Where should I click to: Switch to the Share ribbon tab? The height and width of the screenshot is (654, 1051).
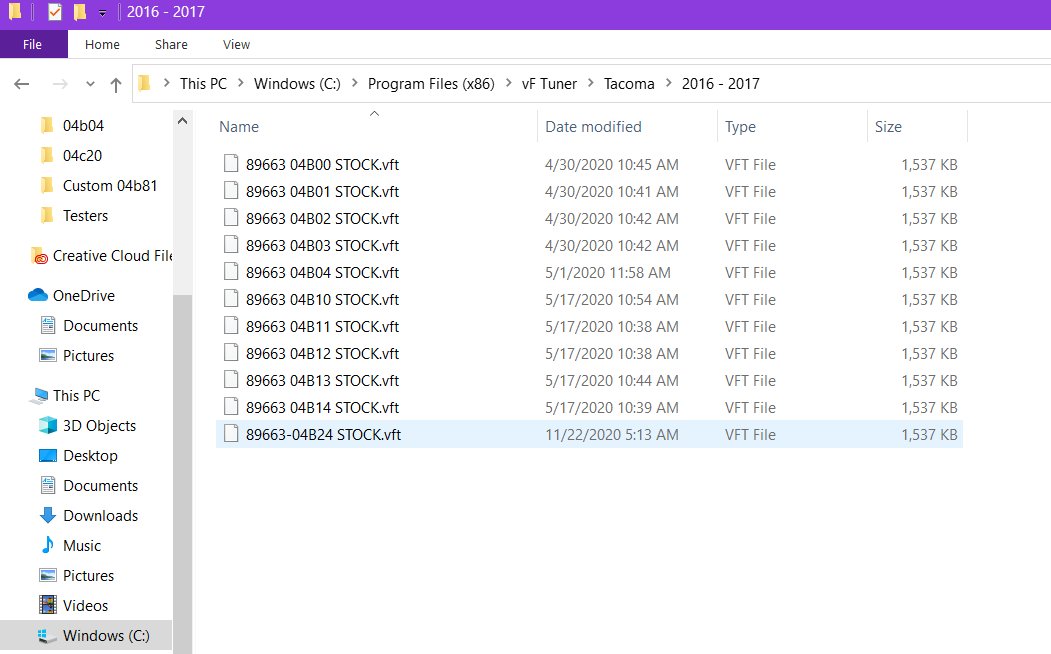pyautogui.click(x=171, y=44)
